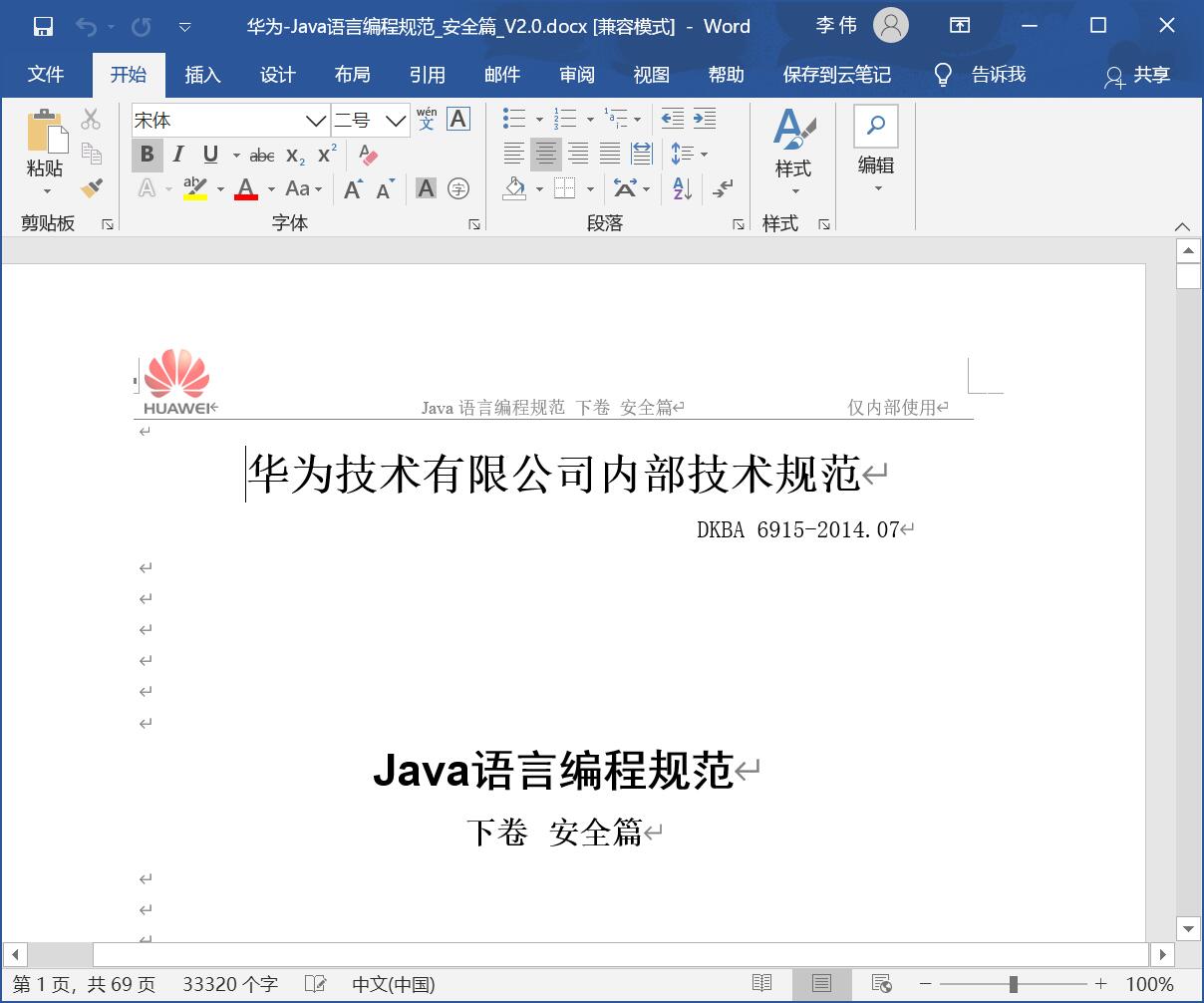Open the File (文件) tab
Image resolution: width=1204 pixels, height=1003 pixels.
click(x=46, y=75)
